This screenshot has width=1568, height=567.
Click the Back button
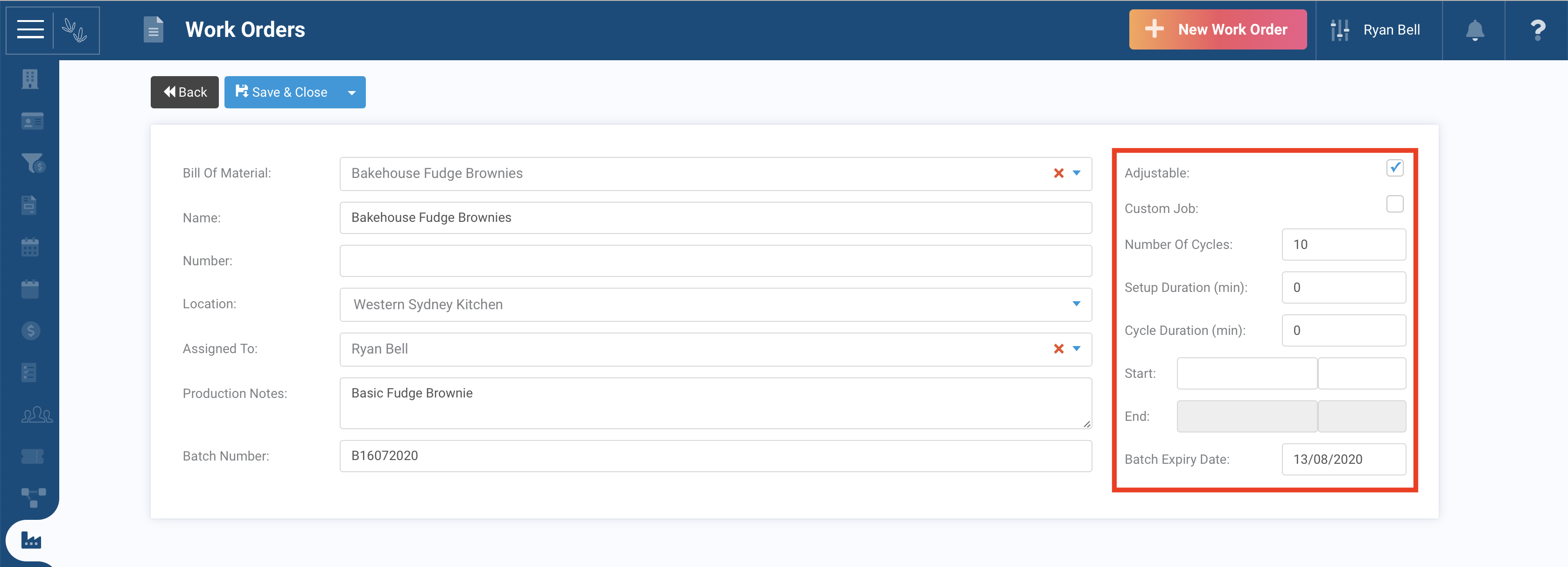click(184, 92)
